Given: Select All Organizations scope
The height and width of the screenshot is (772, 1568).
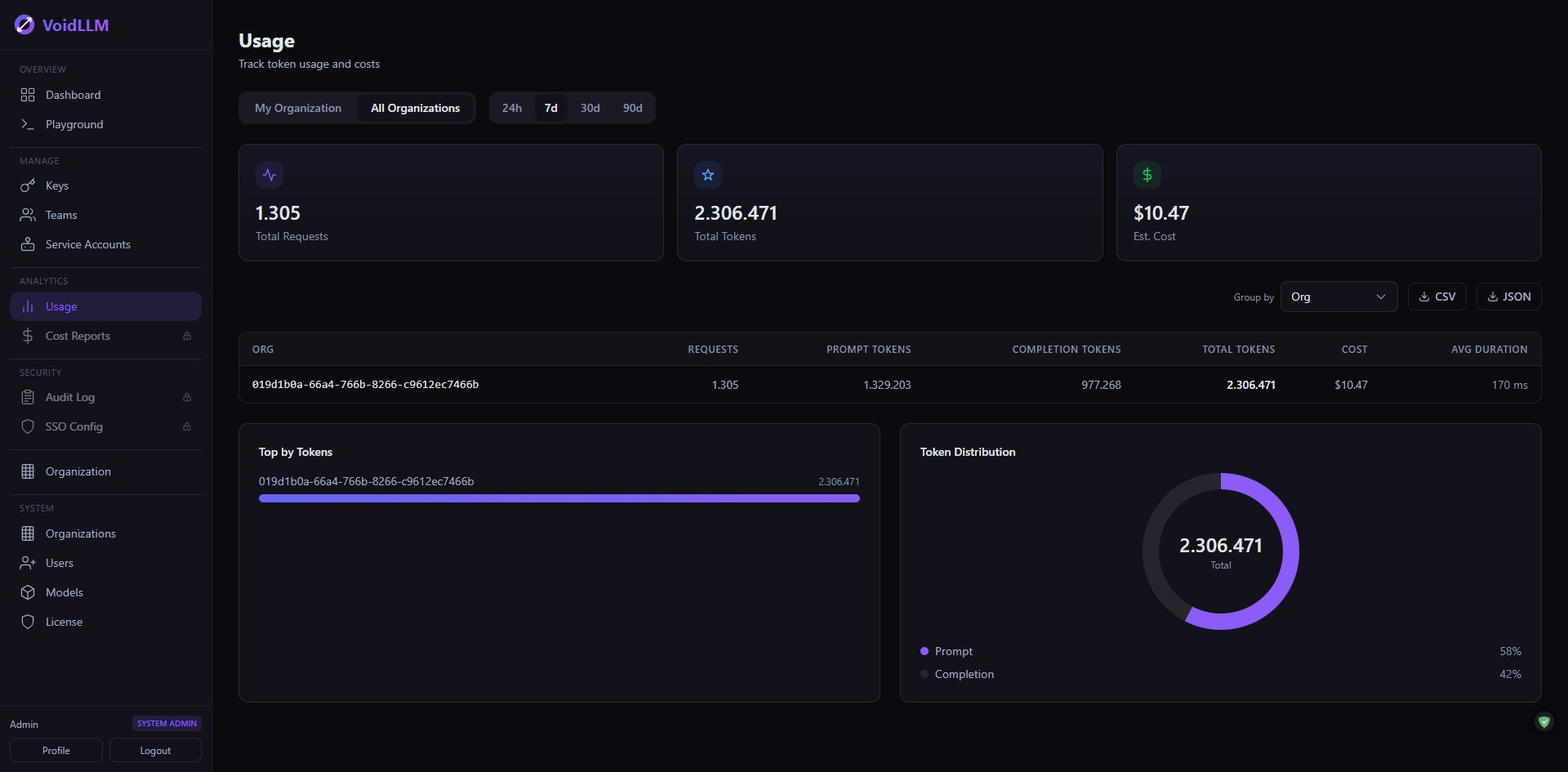Looking at the screenshot, I should (x=416, y=108).
